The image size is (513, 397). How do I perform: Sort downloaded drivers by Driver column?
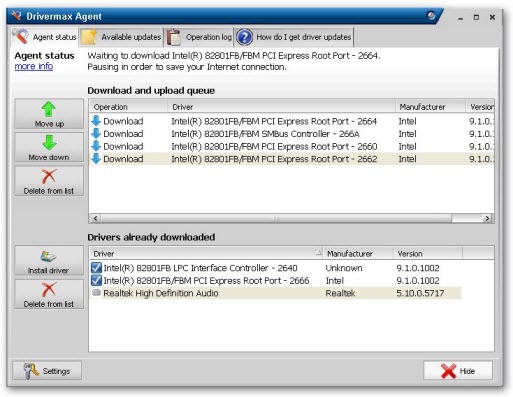click(x=206, y=254)
